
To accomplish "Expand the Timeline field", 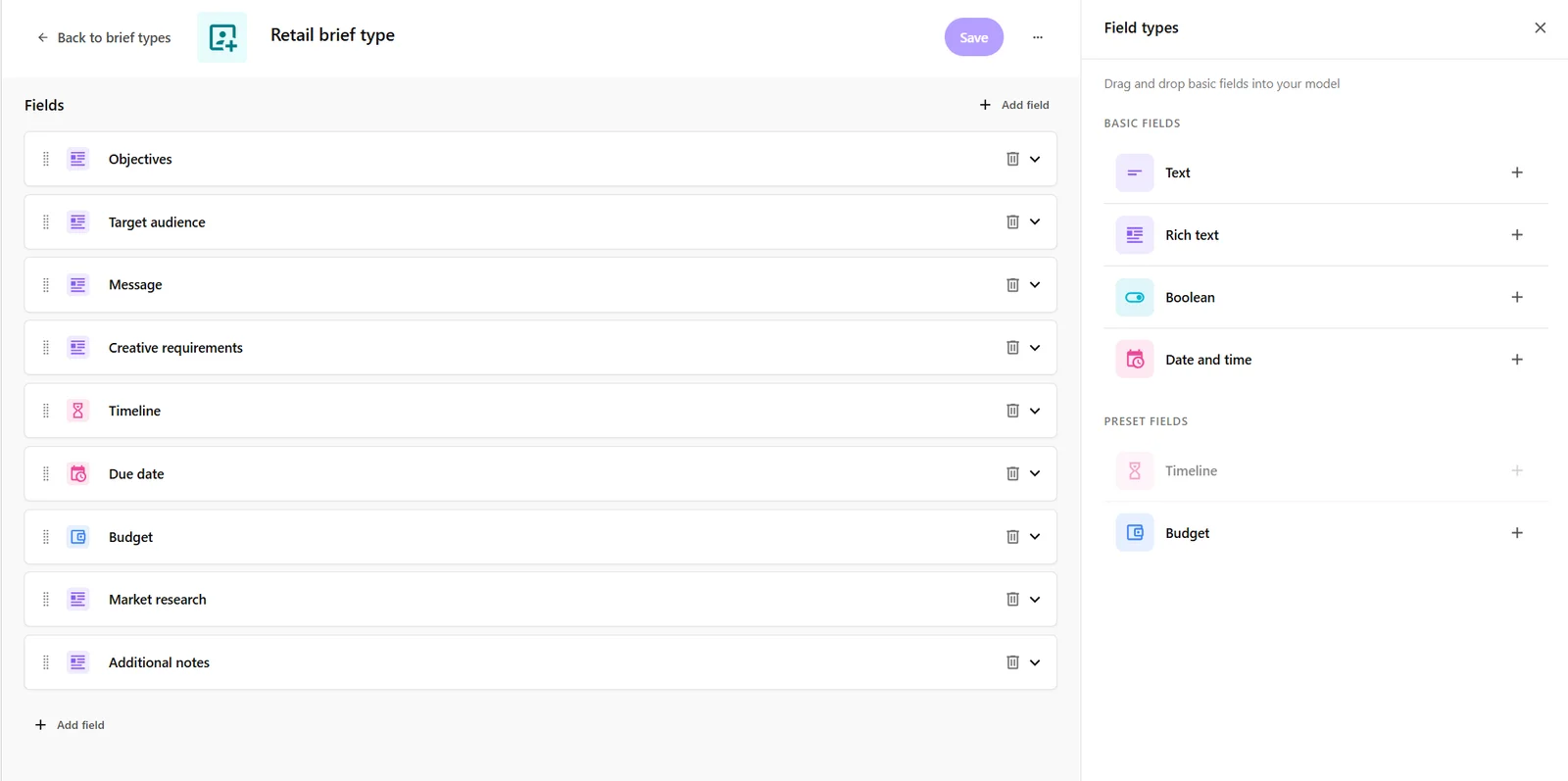I will [1035, 411].
